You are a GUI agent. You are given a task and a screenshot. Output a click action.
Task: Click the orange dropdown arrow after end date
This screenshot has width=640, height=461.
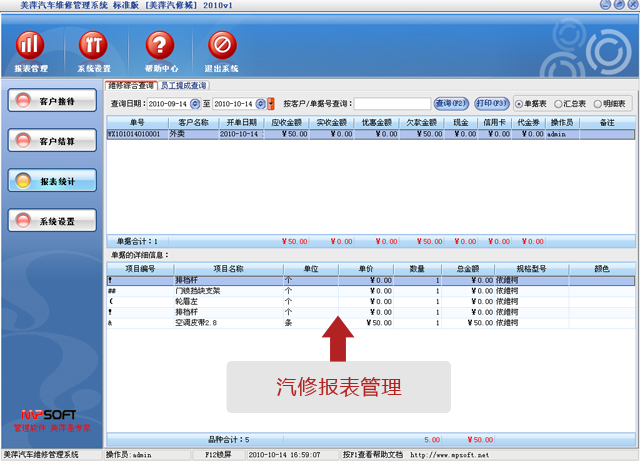[271, 103]
